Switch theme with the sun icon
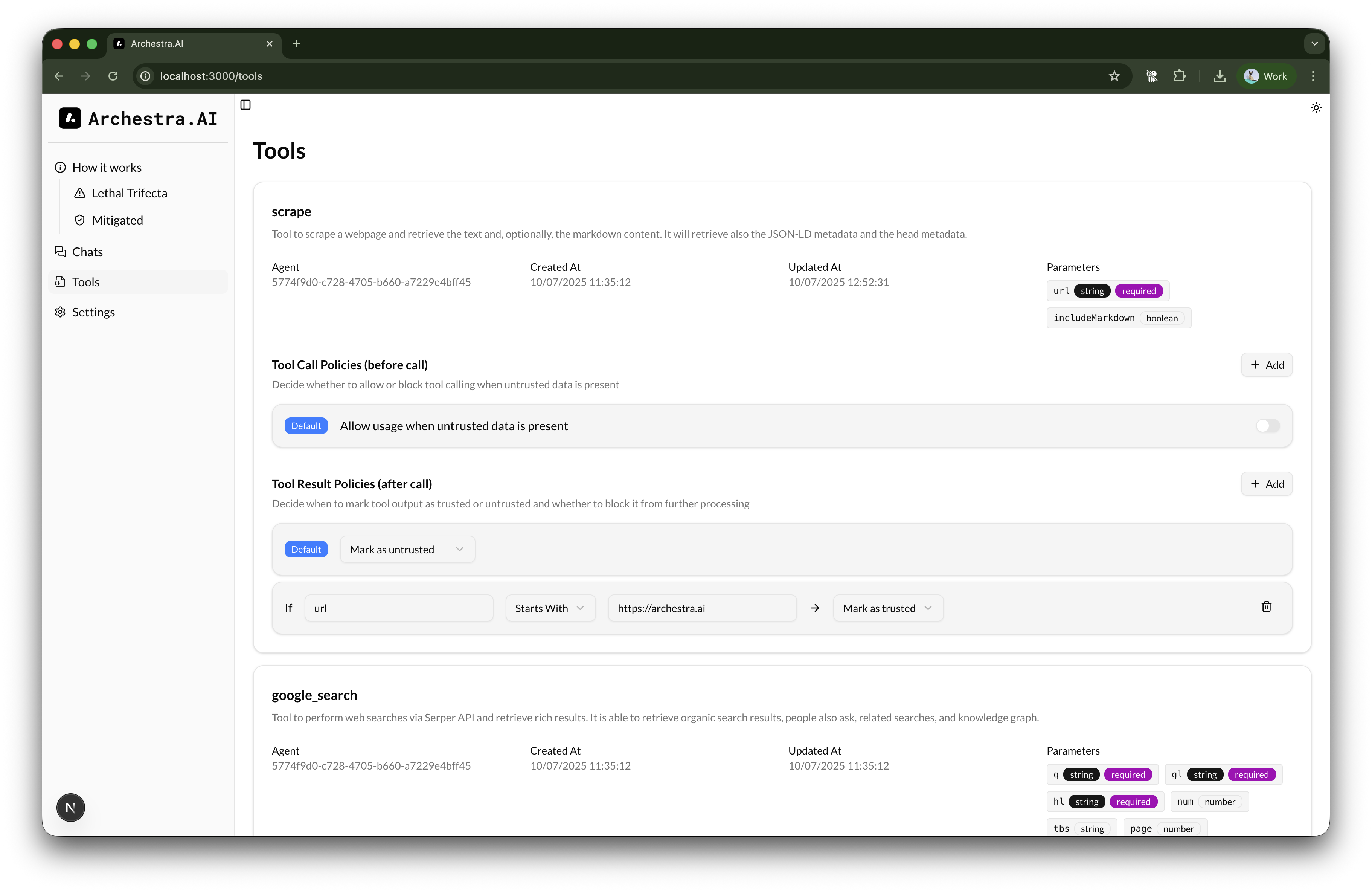The height and width of the screenshot is (892, 1372). click(1316, 108)
